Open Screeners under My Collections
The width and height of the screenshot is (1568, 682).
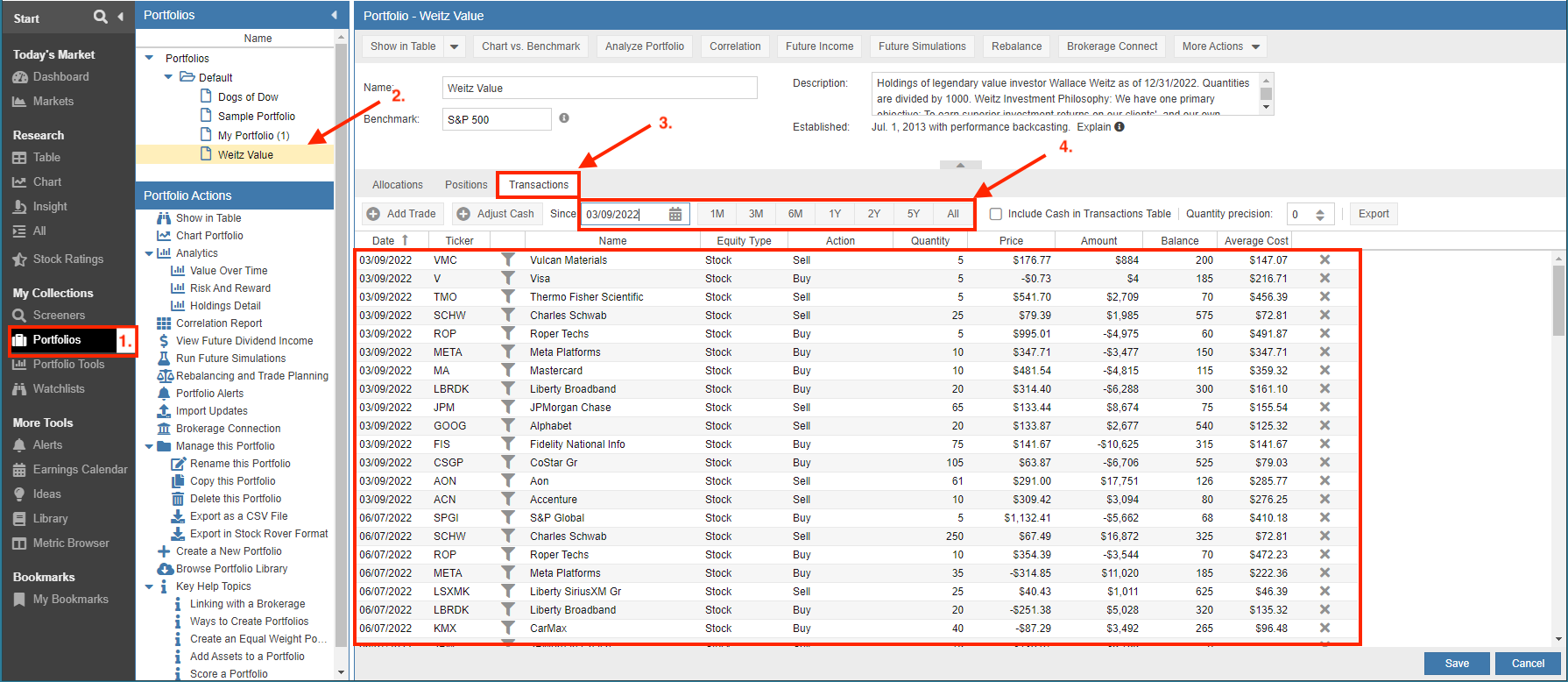click(59, 316)
